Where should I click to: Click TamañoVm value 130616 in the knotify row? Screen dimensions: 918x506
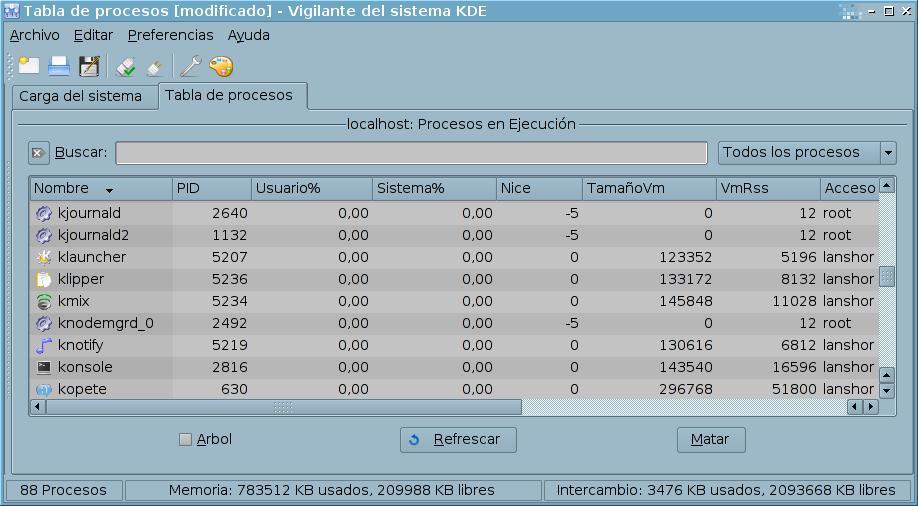coord(686,346)
